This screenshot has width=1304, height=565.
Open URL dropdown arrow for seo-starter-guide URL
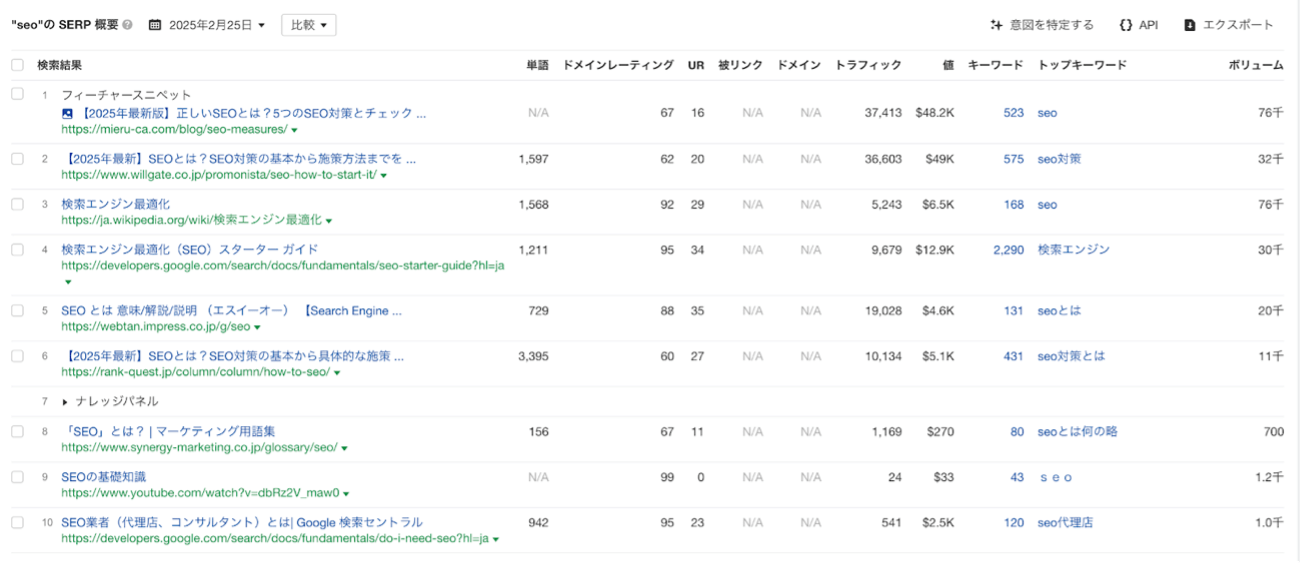tap(67, 282)
